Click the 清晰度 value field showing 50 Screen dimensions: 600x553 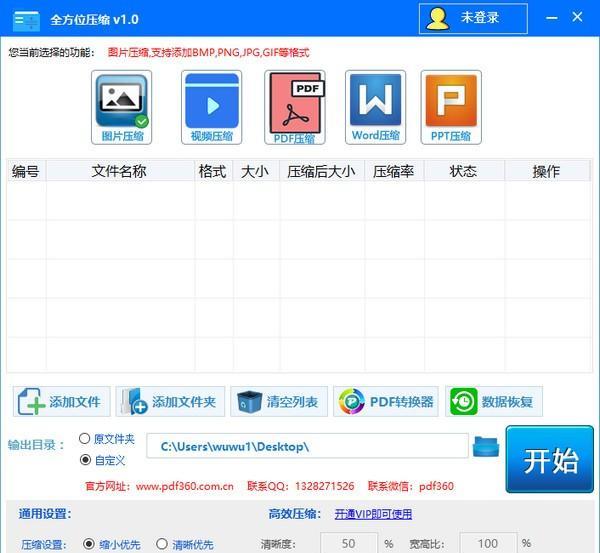pos(349,543)
